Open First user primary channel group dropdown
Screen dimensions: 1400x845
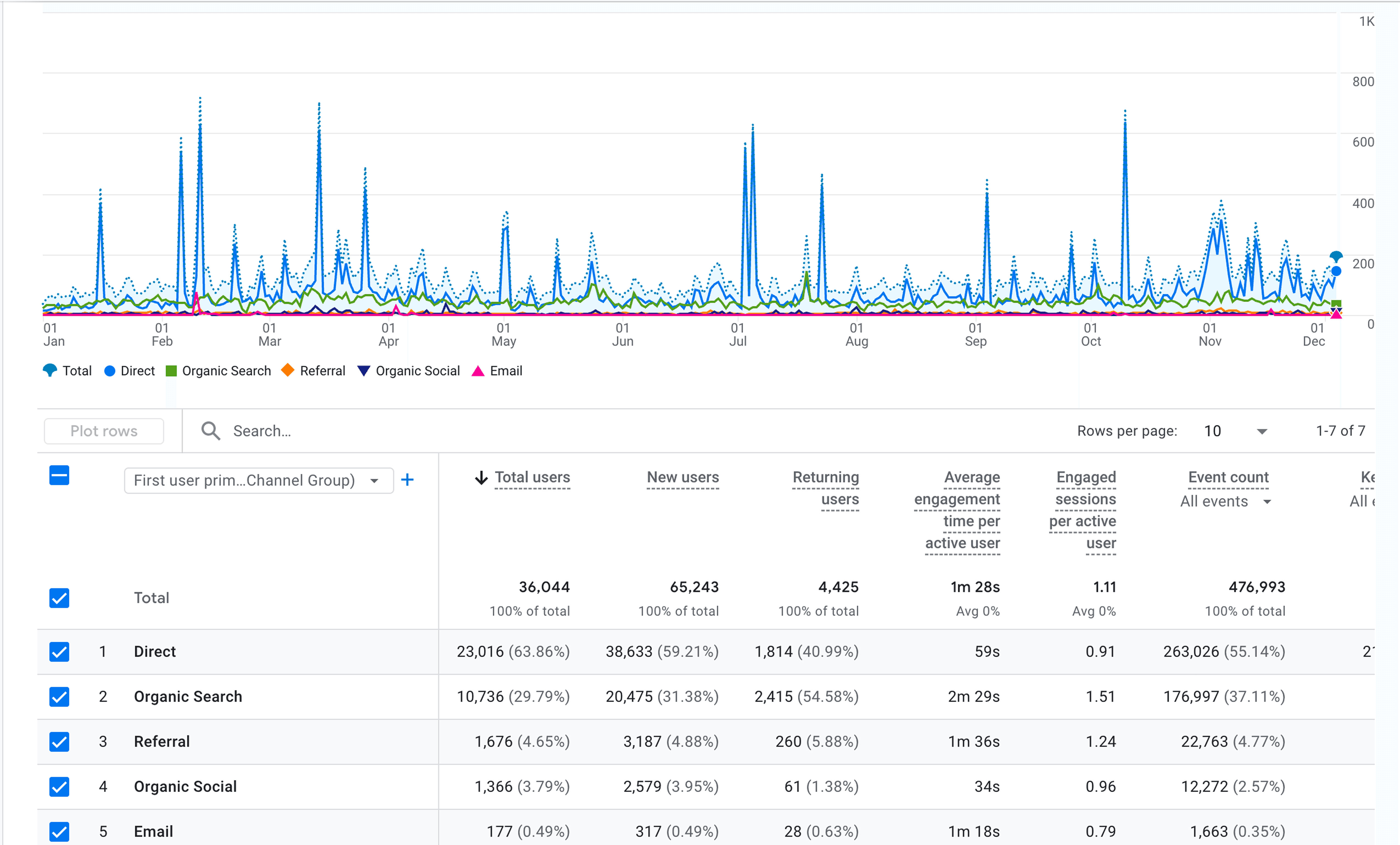(259, 480)
